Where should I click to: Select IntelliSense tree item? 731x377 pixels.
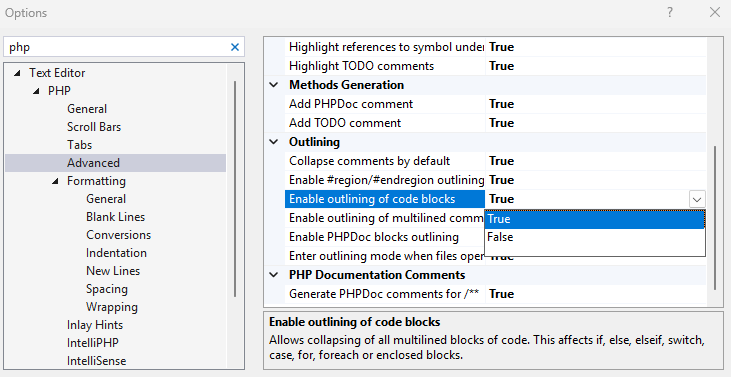[97, 361]
